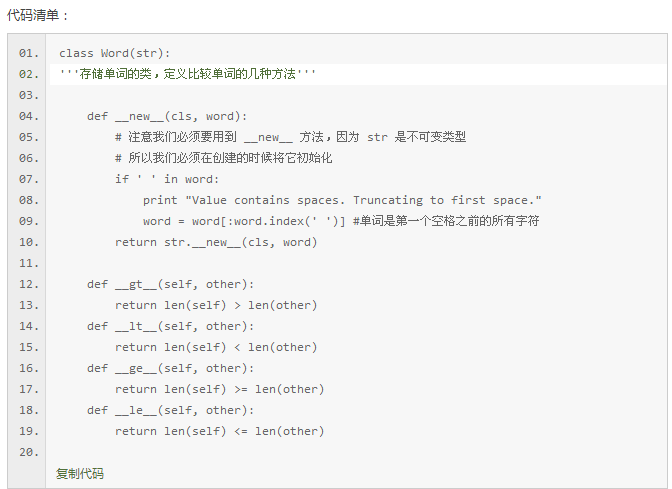
Task: Click return str.__new__(cls, word) line
Action: coord(216,242)
